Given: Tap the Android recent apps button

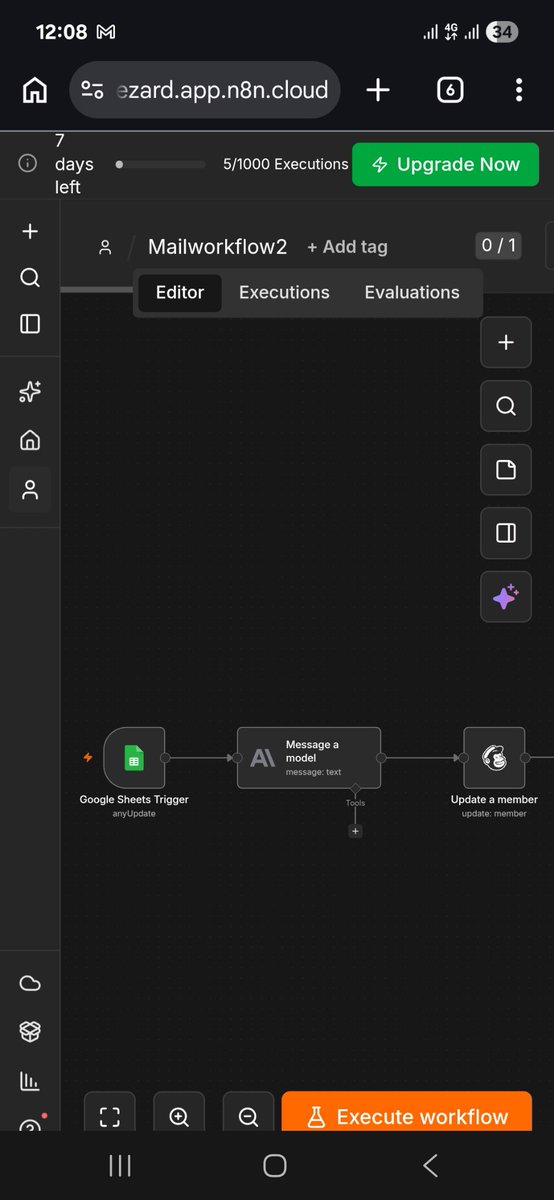Looking at the screenshot, I should click(120, 1165).
